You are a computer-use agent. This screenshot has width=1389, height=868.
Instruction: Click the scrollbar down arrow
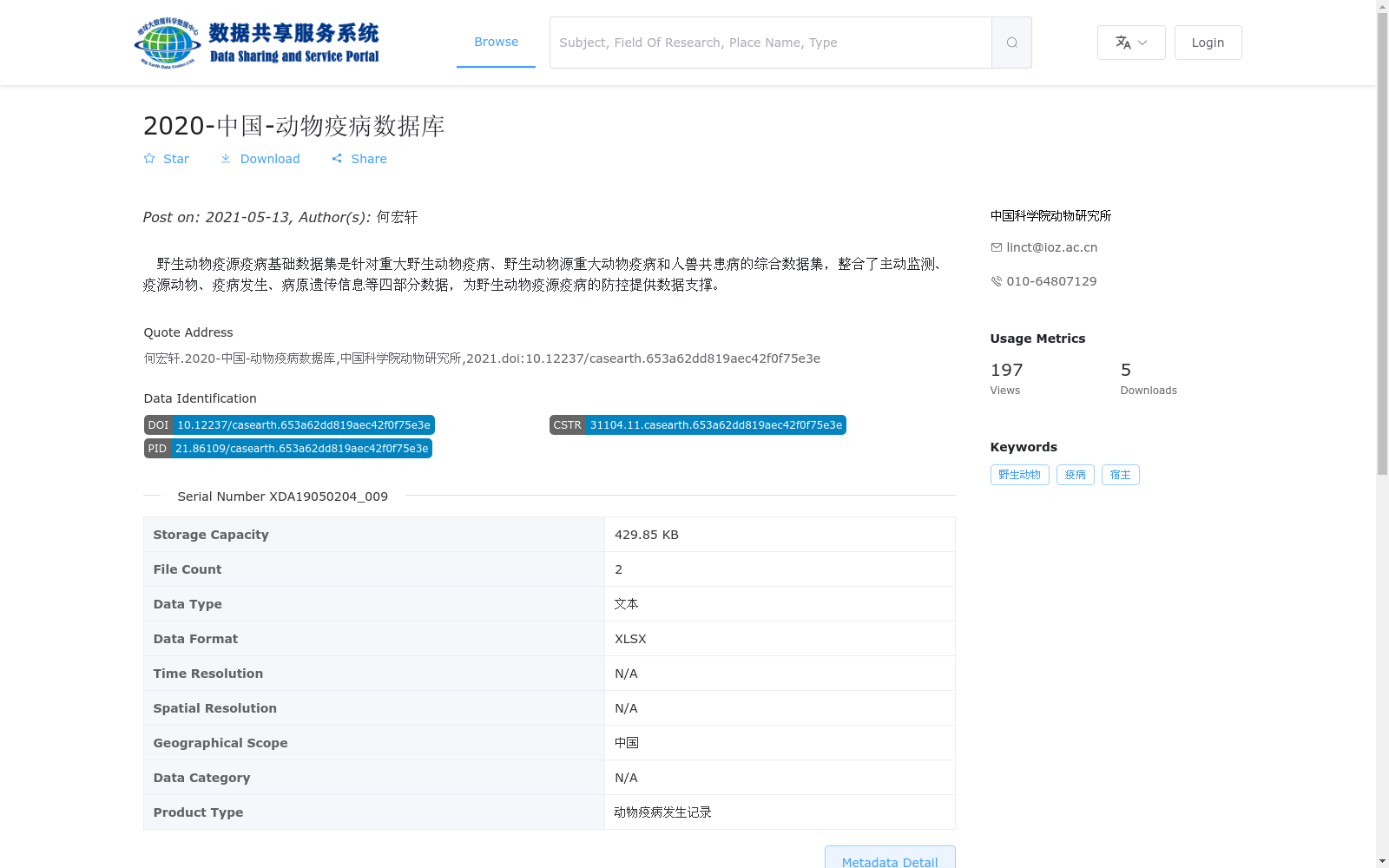pyautogui.click(x=1382, y=862)
